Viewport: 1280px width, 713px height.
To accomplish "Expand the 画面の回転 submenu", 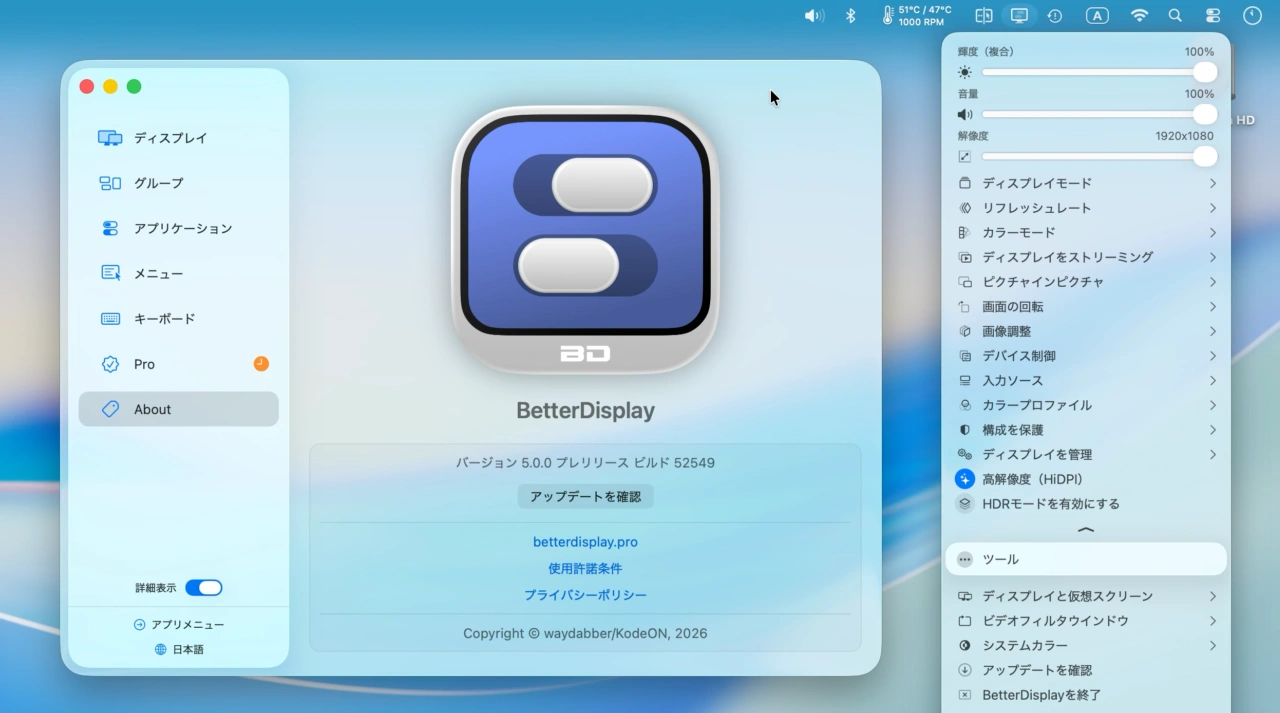I will 1086,307.
